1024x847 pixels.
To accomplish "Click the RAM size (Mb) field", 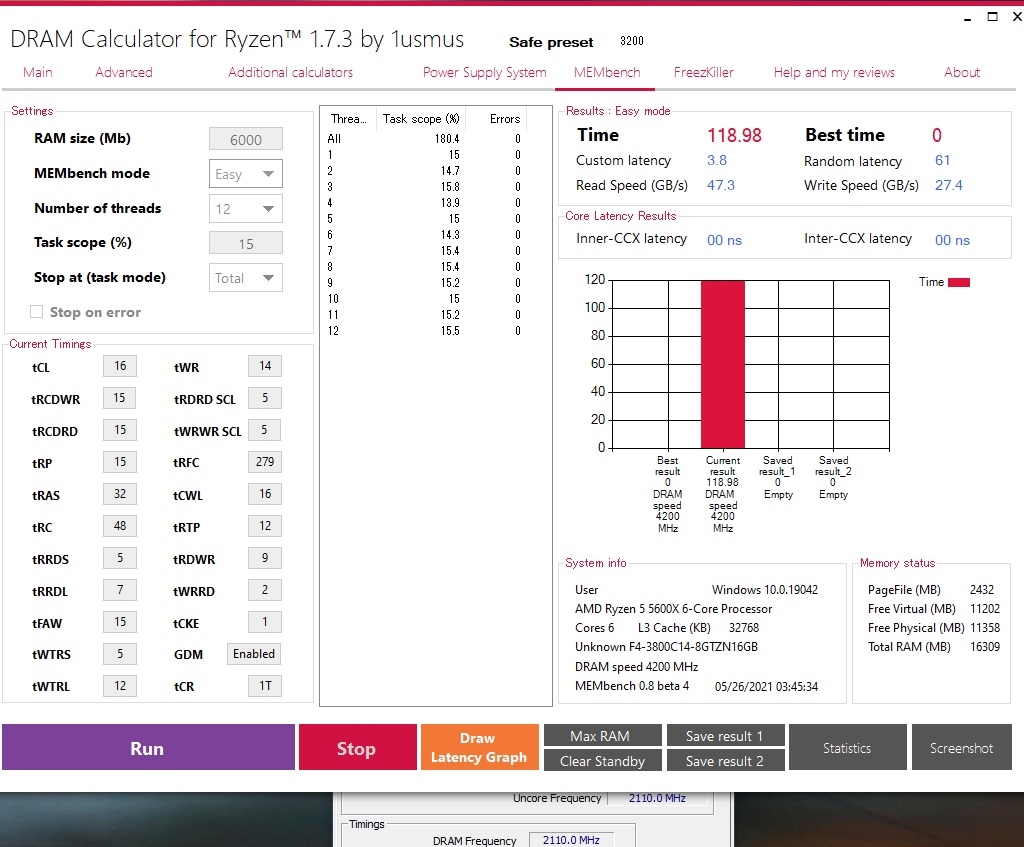I will click(x=246, y=139).
